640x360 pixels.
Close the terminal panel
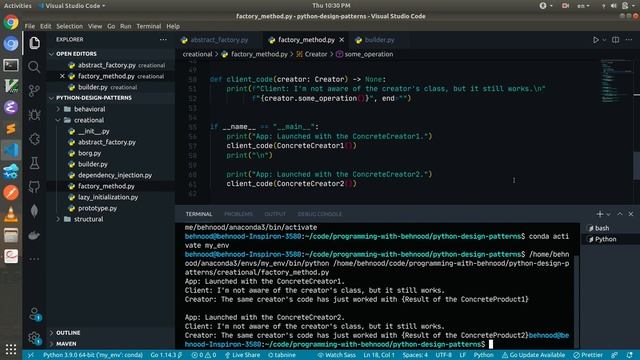631,214
